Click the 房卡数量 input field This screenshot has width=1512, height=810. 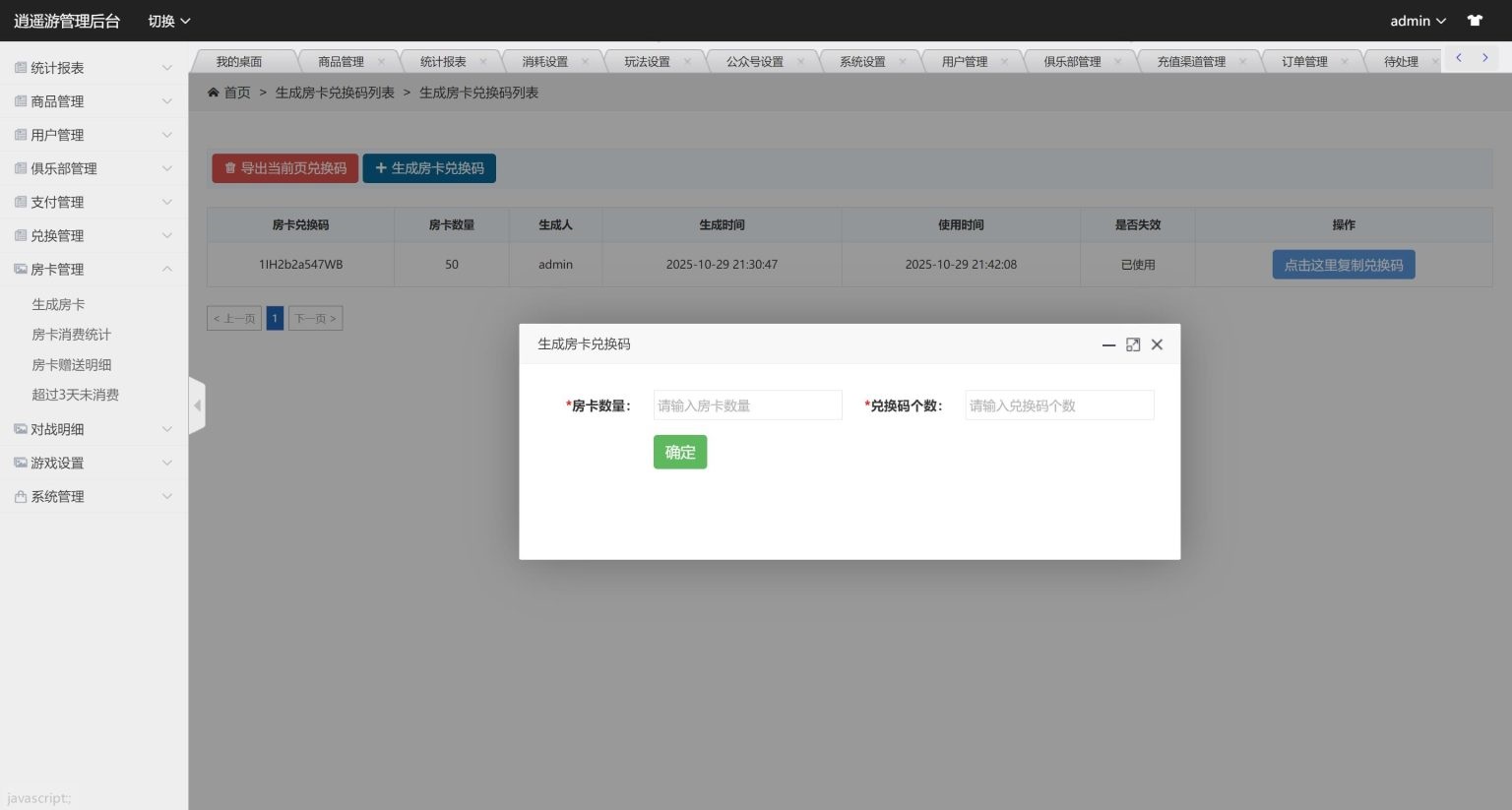(x=747, y=405)
